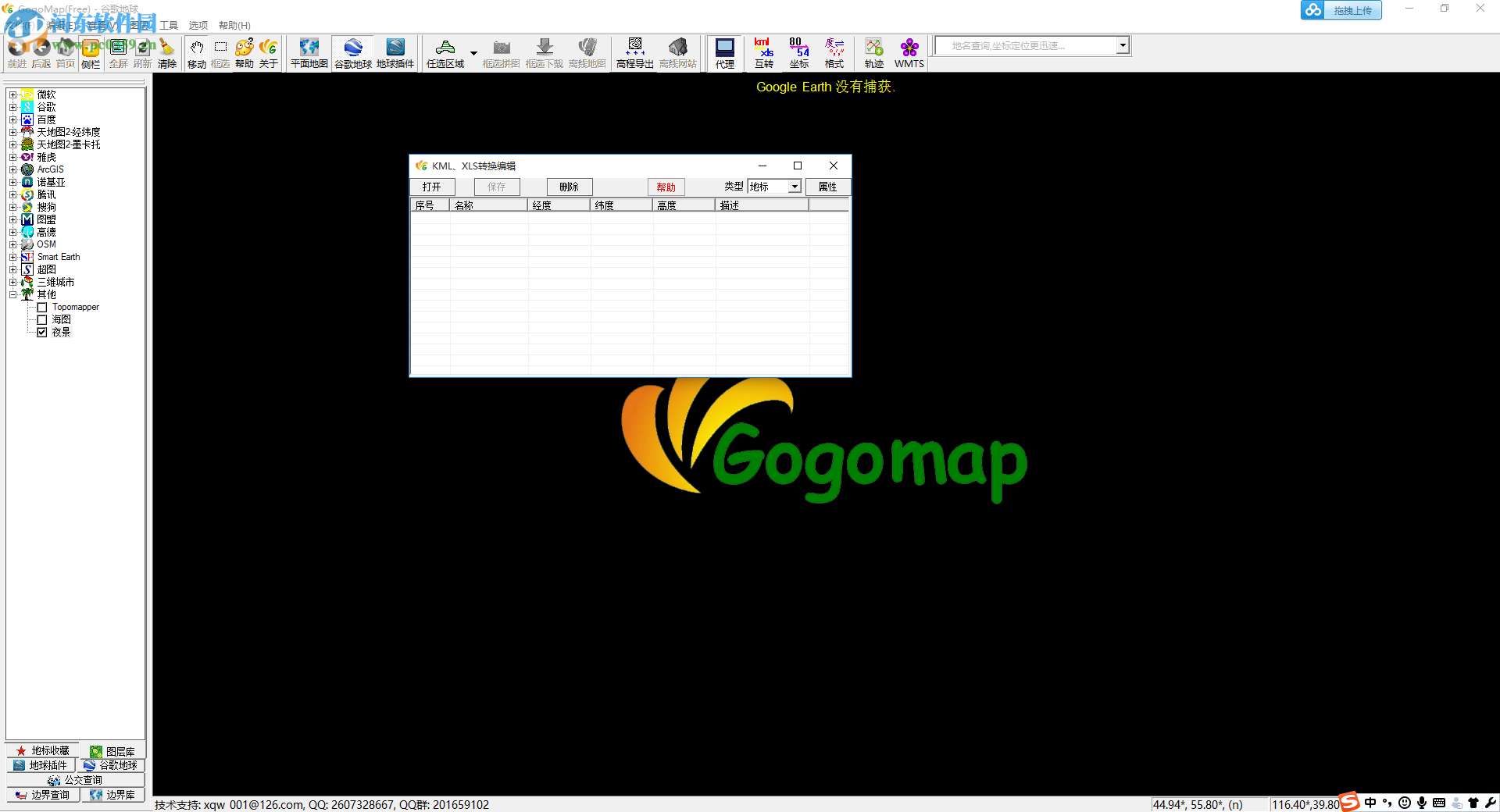Select the Smart Earth tree item
1500x812 pixels.
tap(59, 257)
